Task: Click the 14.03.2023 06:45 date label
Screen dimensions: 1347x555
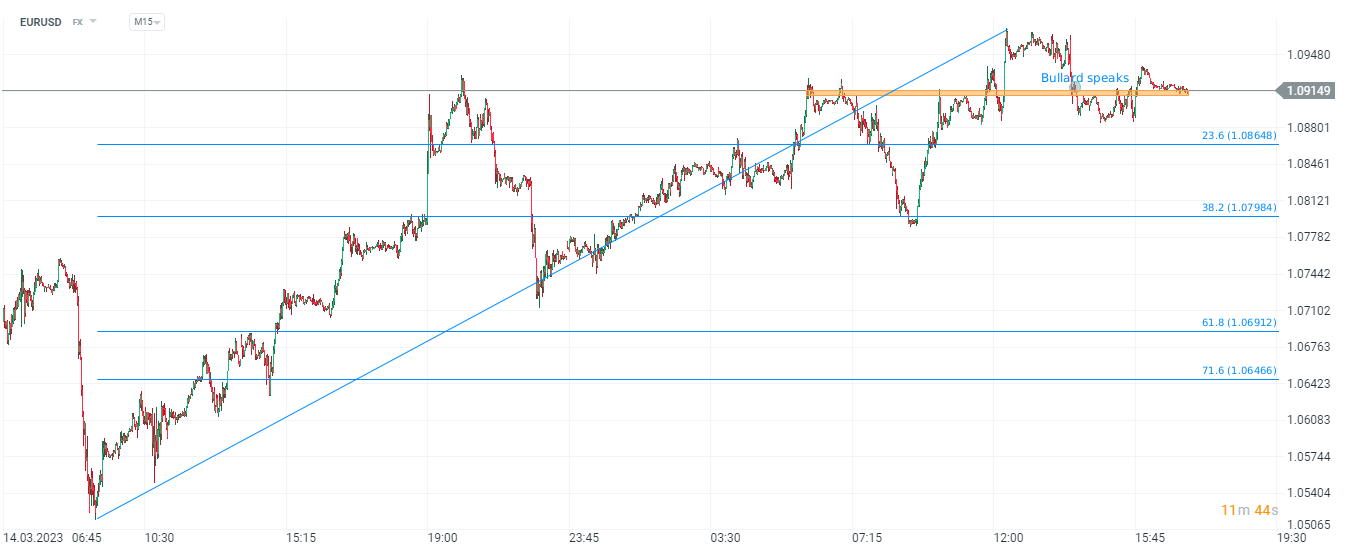Action: point(53,538)
